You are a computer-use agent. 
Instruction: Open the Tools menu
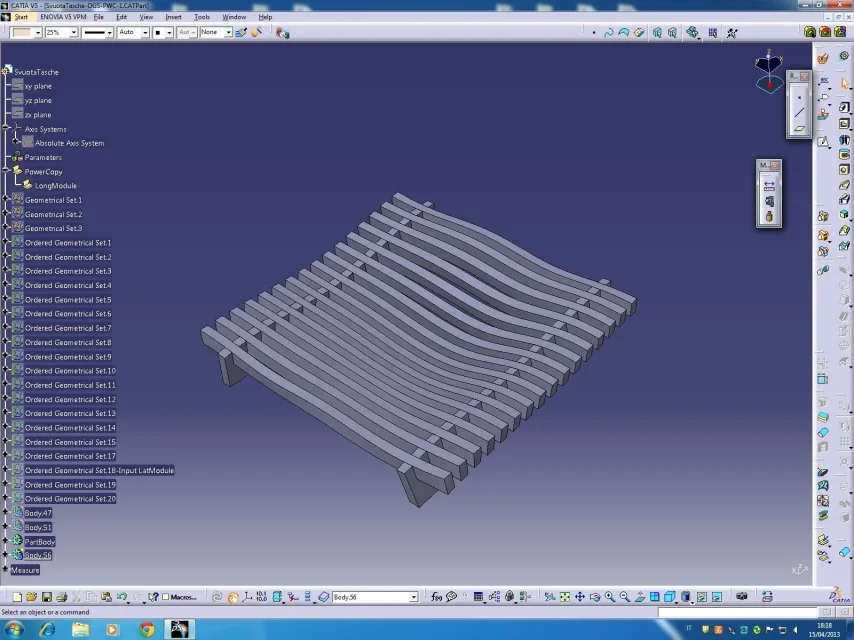point(202,17)
